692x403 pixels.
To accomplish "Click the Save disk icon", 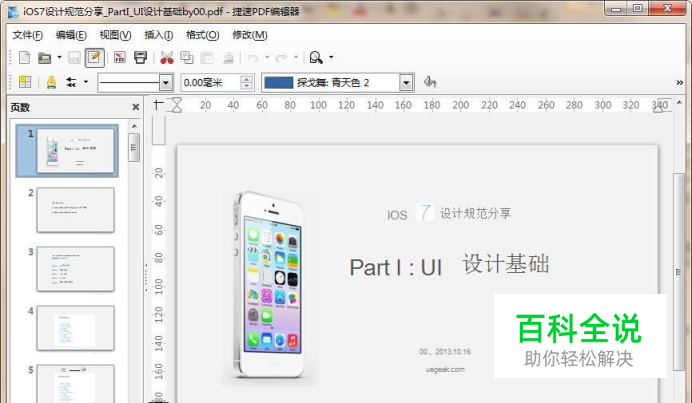I will (74, 57).
